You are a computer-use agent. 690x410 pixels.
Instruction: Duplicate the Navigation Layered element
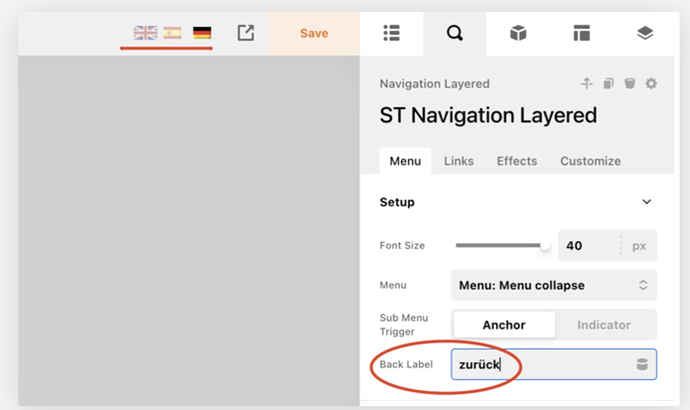pos(609,84)
